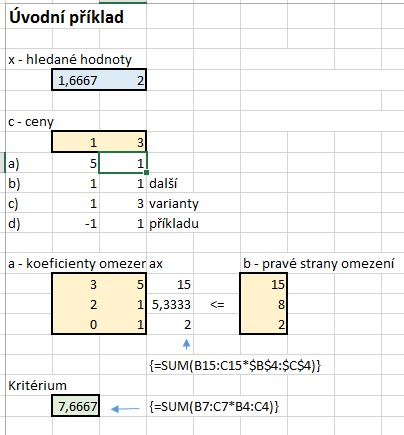Click the '<=' operator cell
The height and width of the screenshot is (435, 404).
coord(217,304)
